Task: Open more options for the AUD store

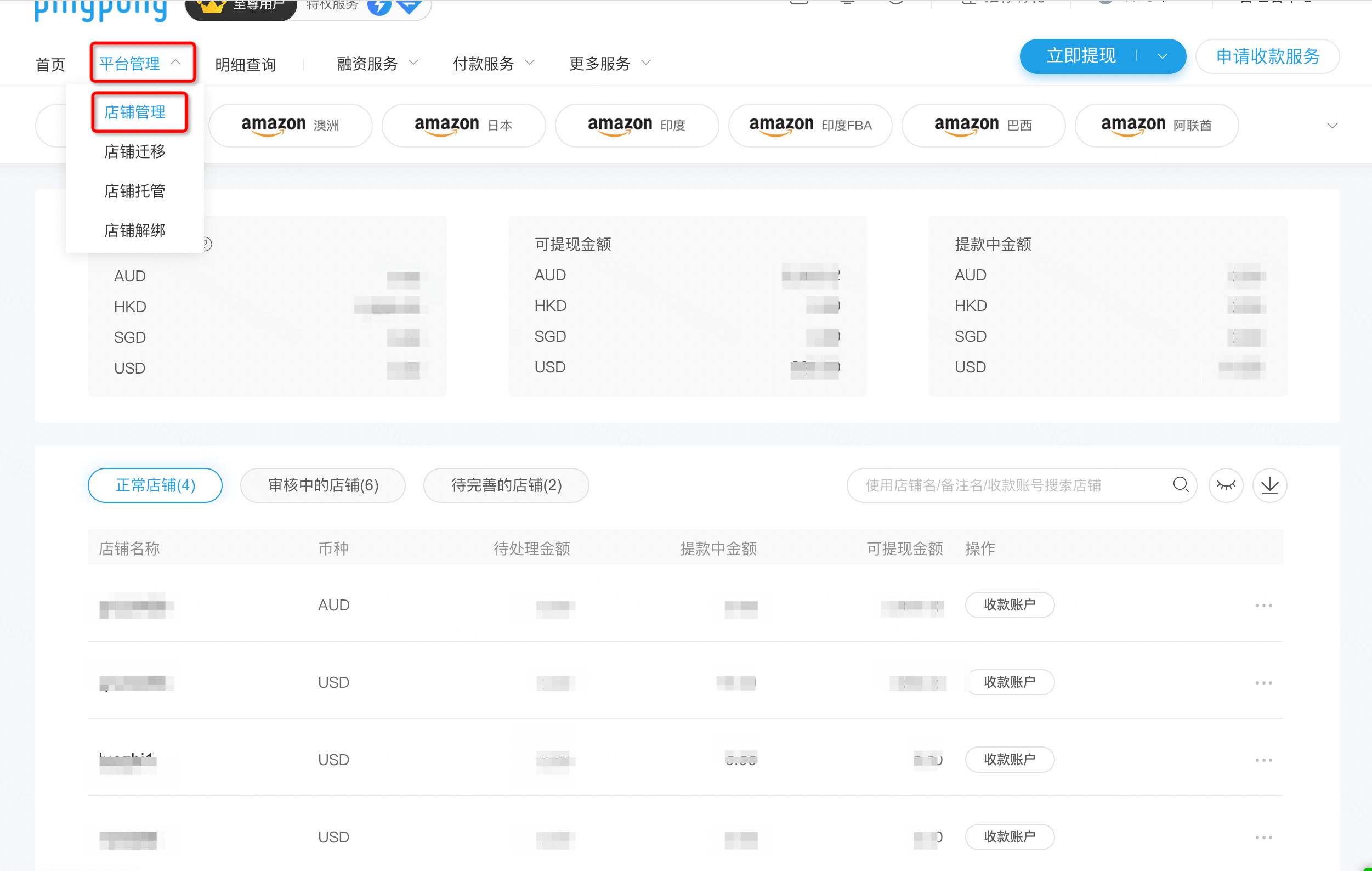Action: tap(1264, 606)
